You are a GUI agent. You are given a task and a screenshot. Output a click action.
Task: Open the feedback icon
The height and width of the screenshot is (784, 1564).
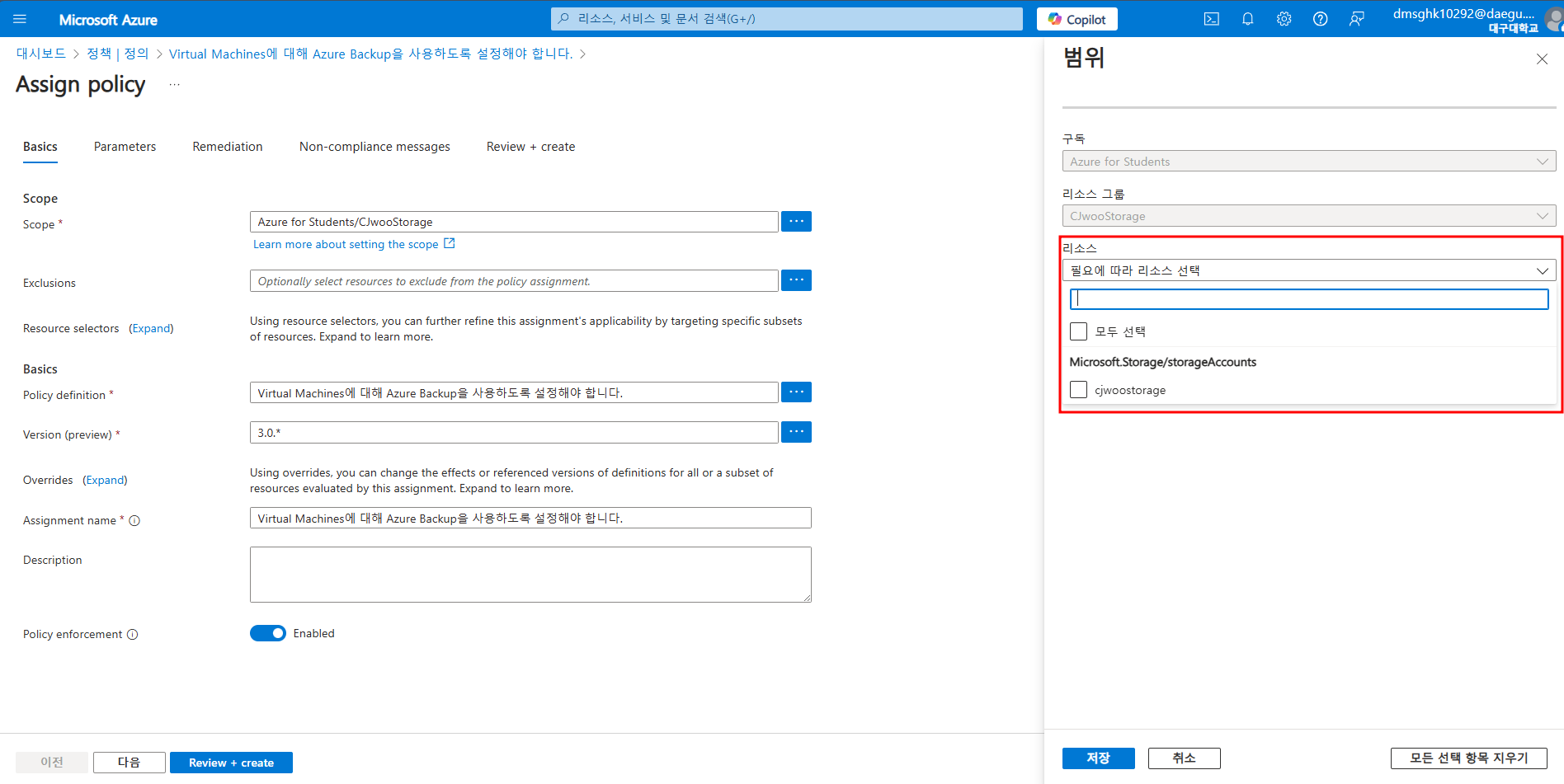tap(1356, 19)
